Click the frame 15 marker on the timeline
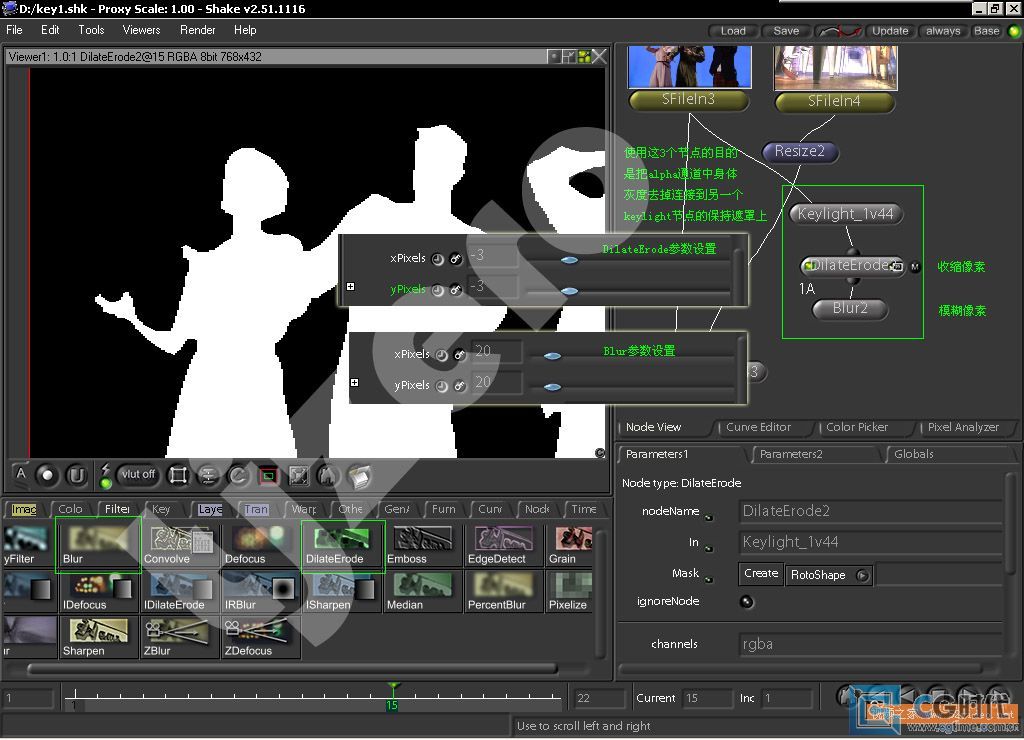1024x740 pixels. pyautogui.click(x=392, y=699)
